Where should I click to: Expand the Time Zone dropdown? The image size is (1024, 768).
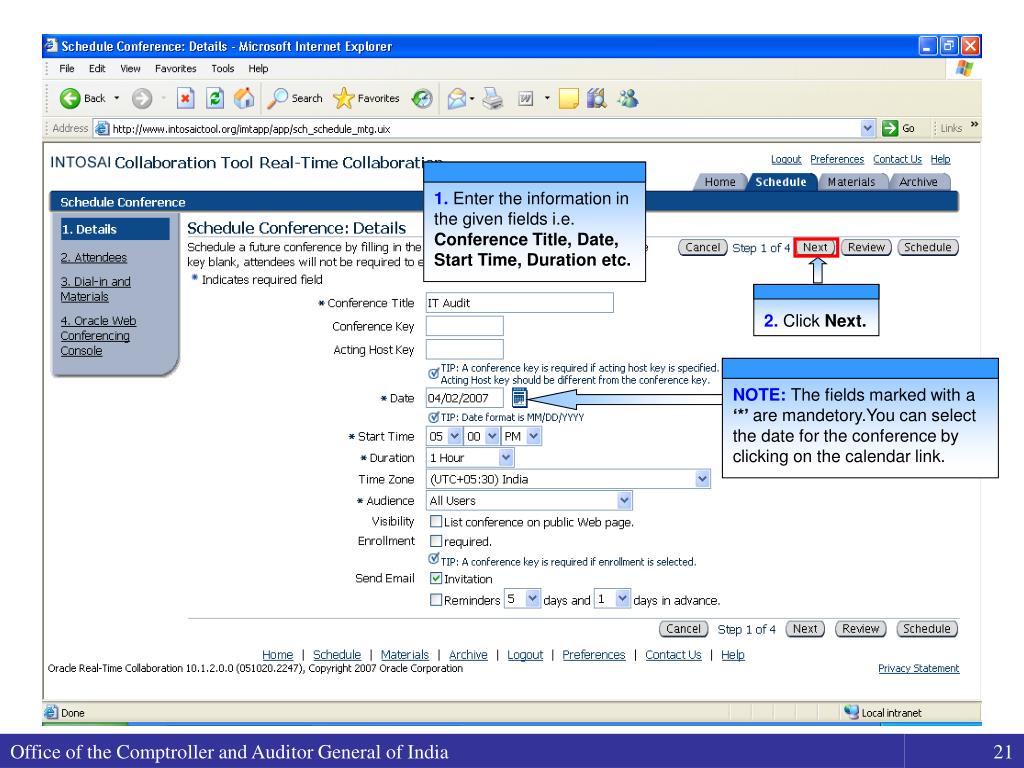[x=702, y=479]
